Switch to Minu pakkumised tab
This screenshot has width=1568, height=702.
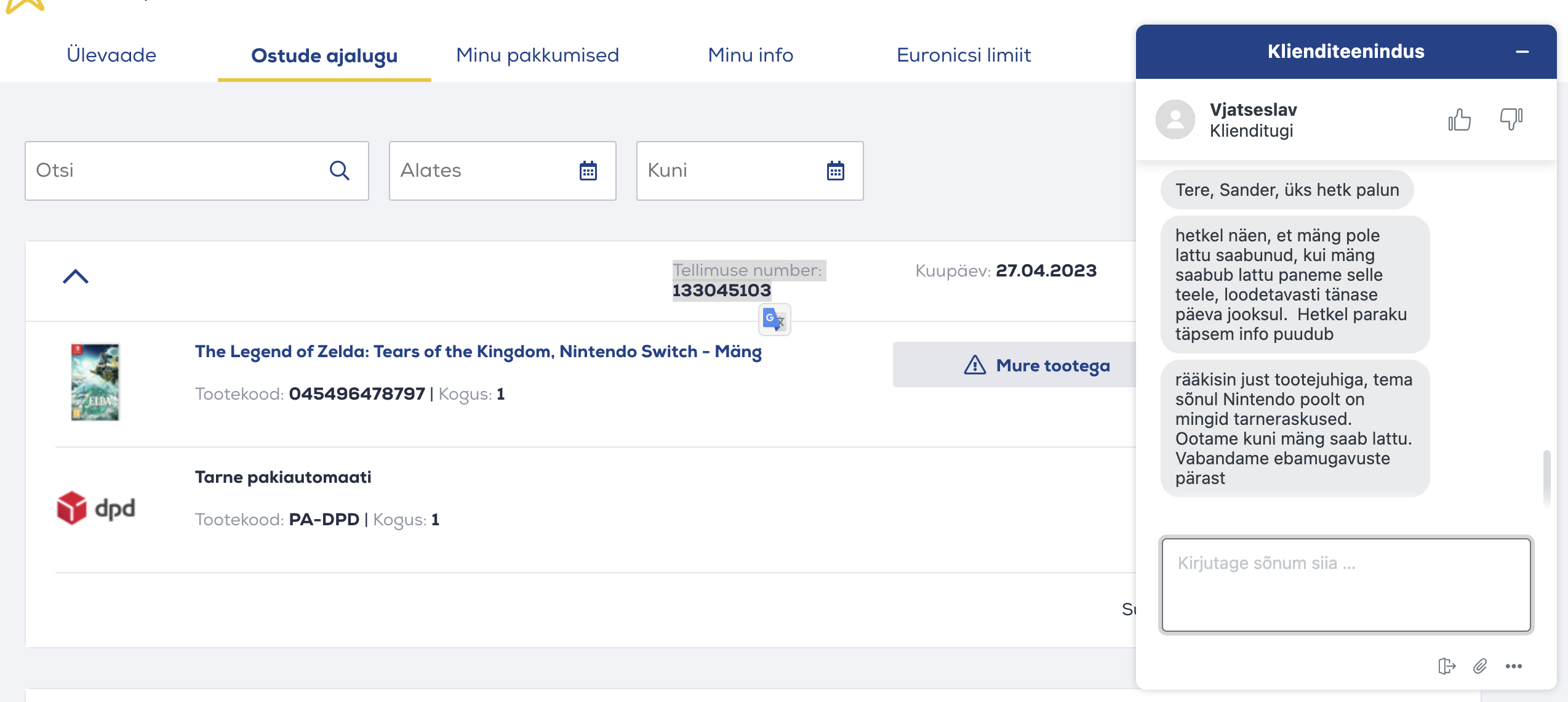coord(537,55)
